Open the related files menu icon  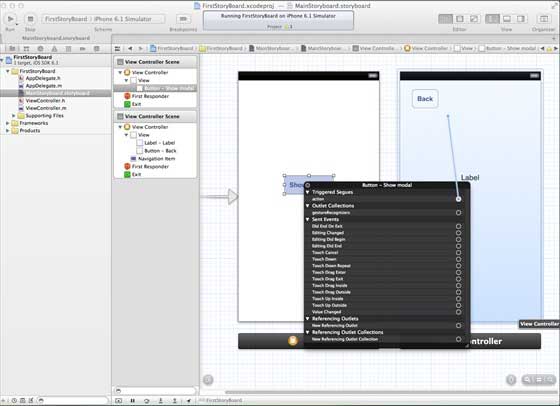click(118, 49)
